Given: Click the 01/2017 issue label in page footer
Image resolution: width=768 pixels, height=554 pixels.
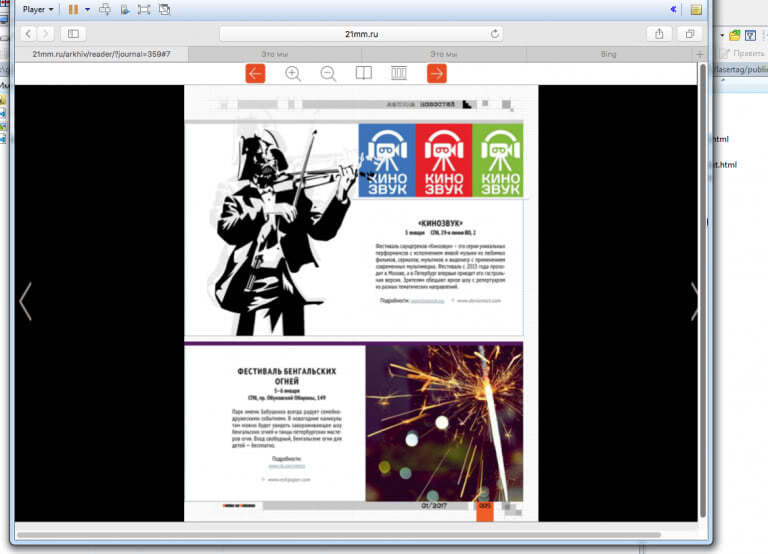Looking at the screenshot, I should click(434, 506).
